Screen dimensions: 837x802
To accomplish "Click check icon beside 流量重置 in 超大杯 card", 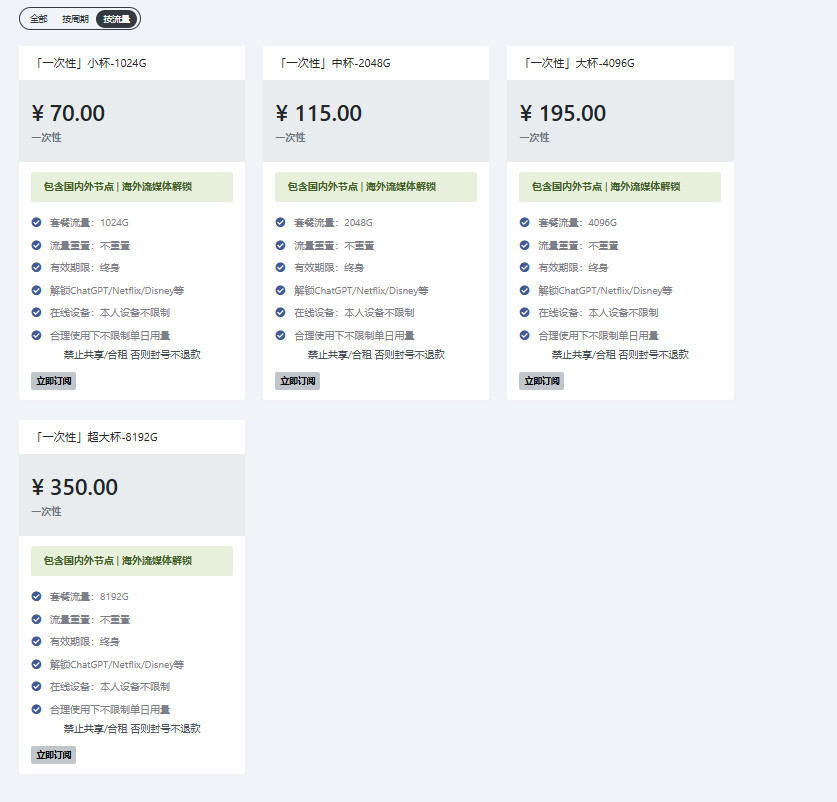I will 37,619.
